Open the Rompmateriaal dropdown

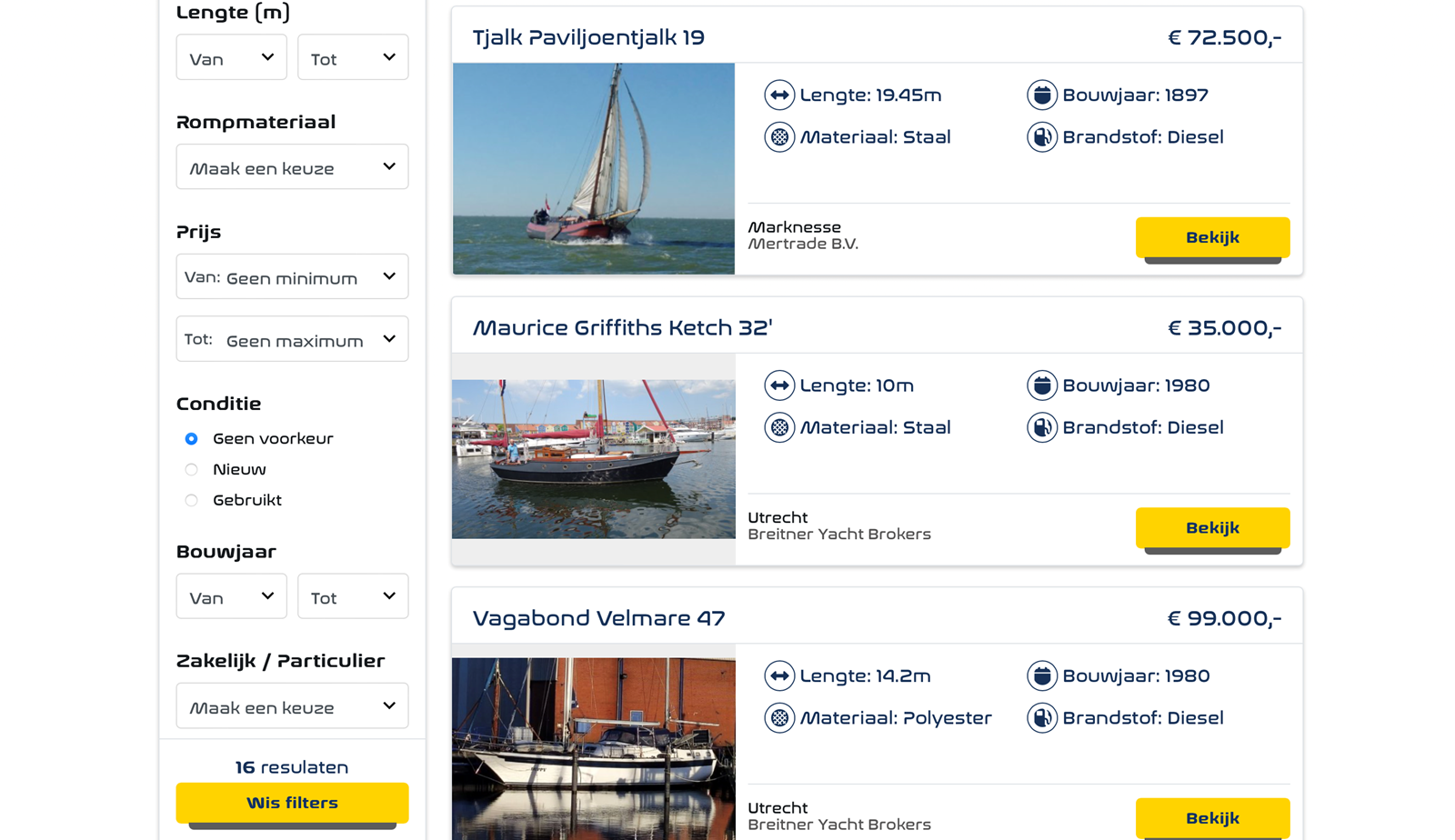pos(292,167)
